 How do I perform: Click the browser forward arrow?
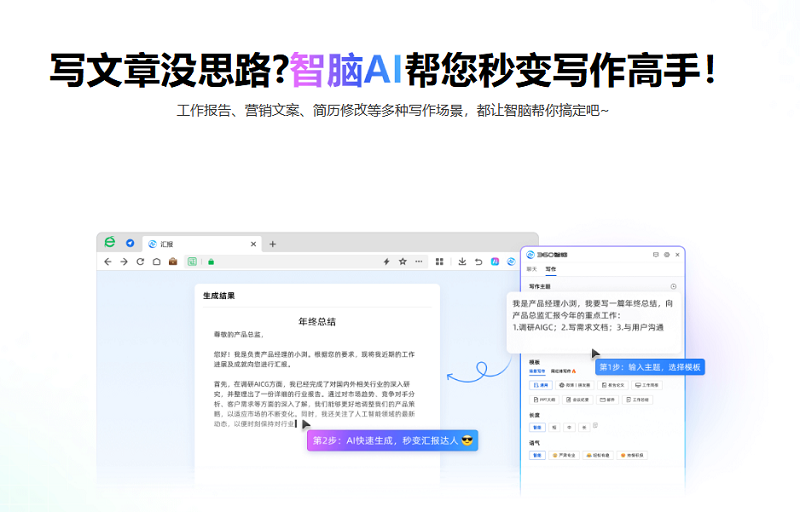124,262
